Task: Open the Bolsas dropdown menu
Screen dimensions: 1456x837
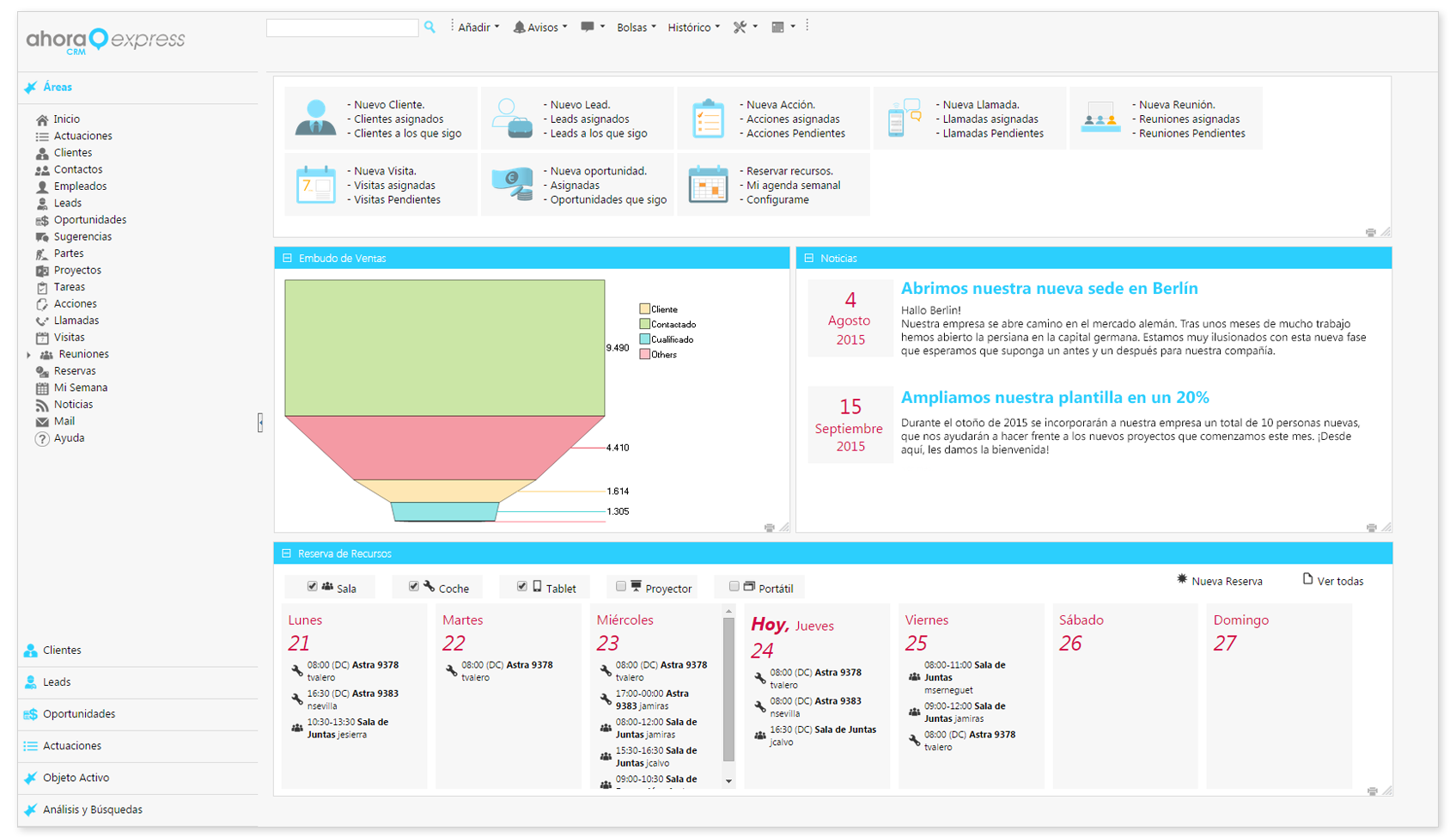Action: coord(637,27)
